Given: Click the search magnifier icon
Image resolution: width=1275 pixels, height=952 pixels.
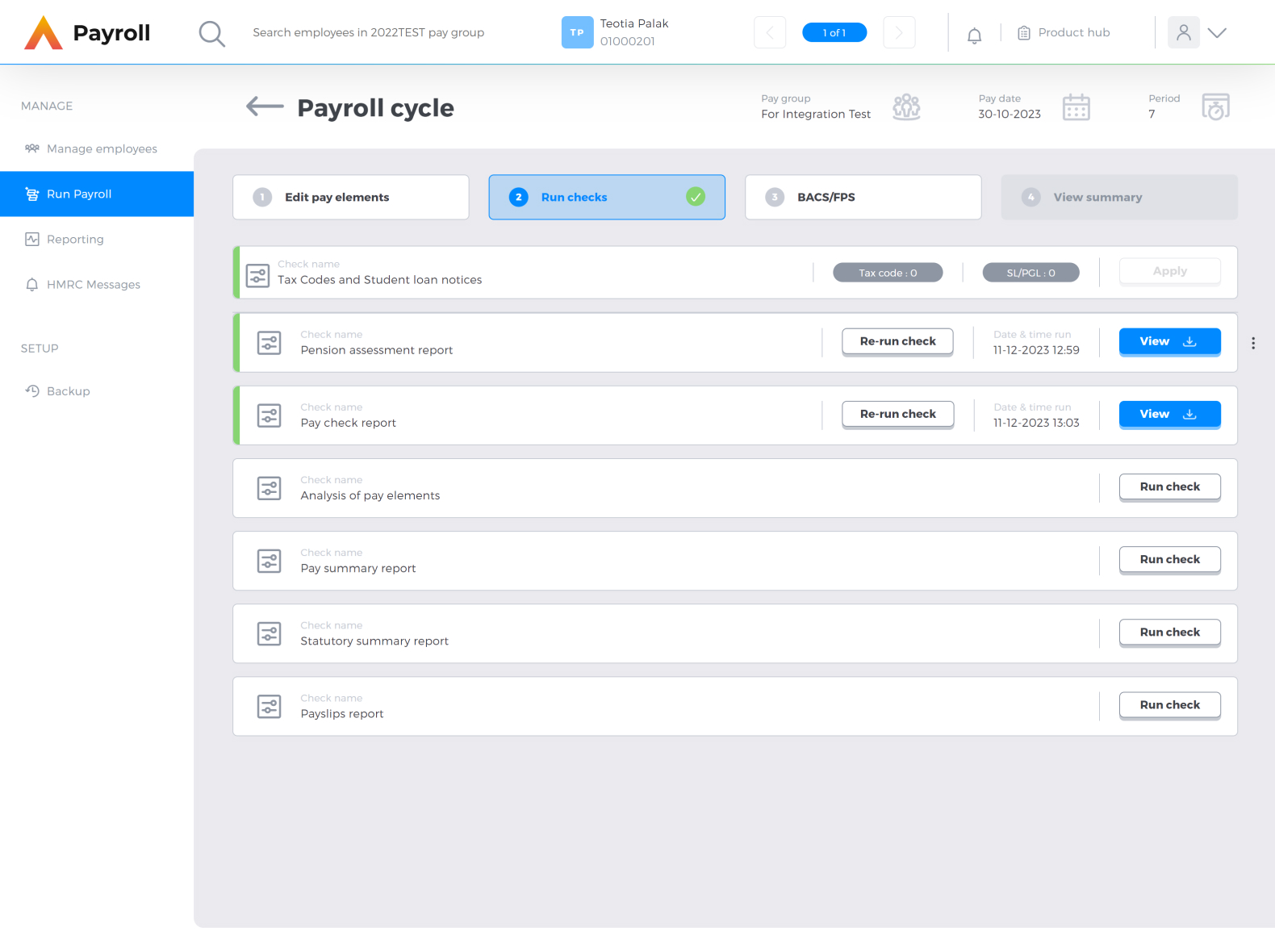Looking at the screenshot, I should point(211,33).
